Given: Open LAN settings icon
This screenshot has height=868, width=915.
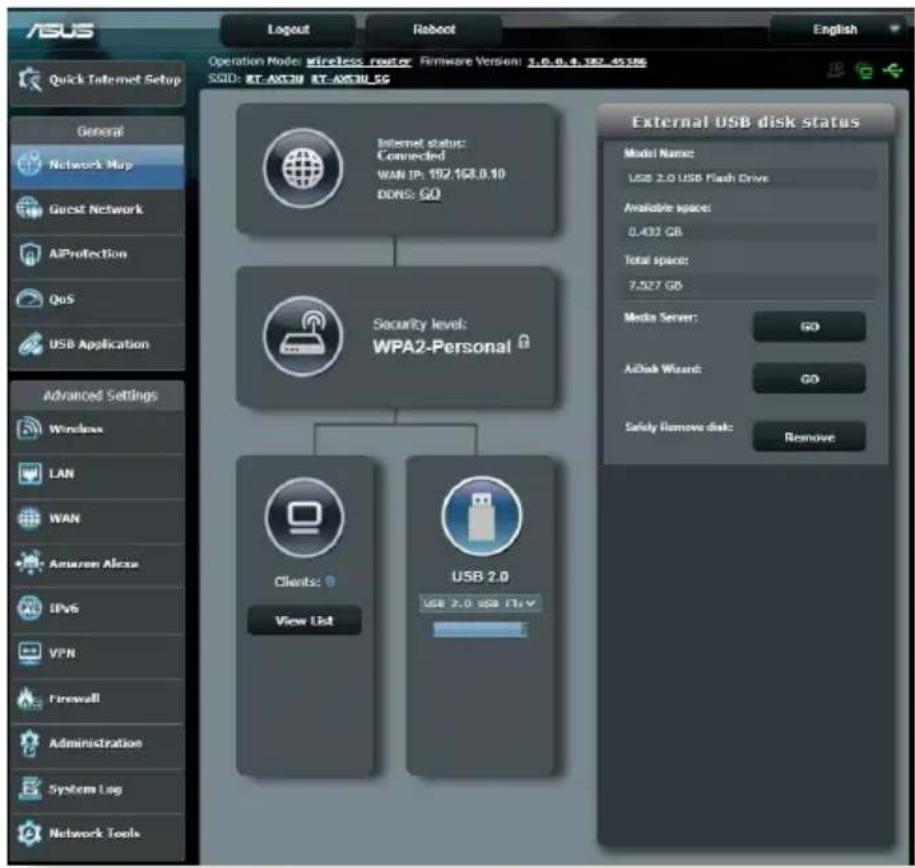Looking at the screenshot, I should point(29,473).
